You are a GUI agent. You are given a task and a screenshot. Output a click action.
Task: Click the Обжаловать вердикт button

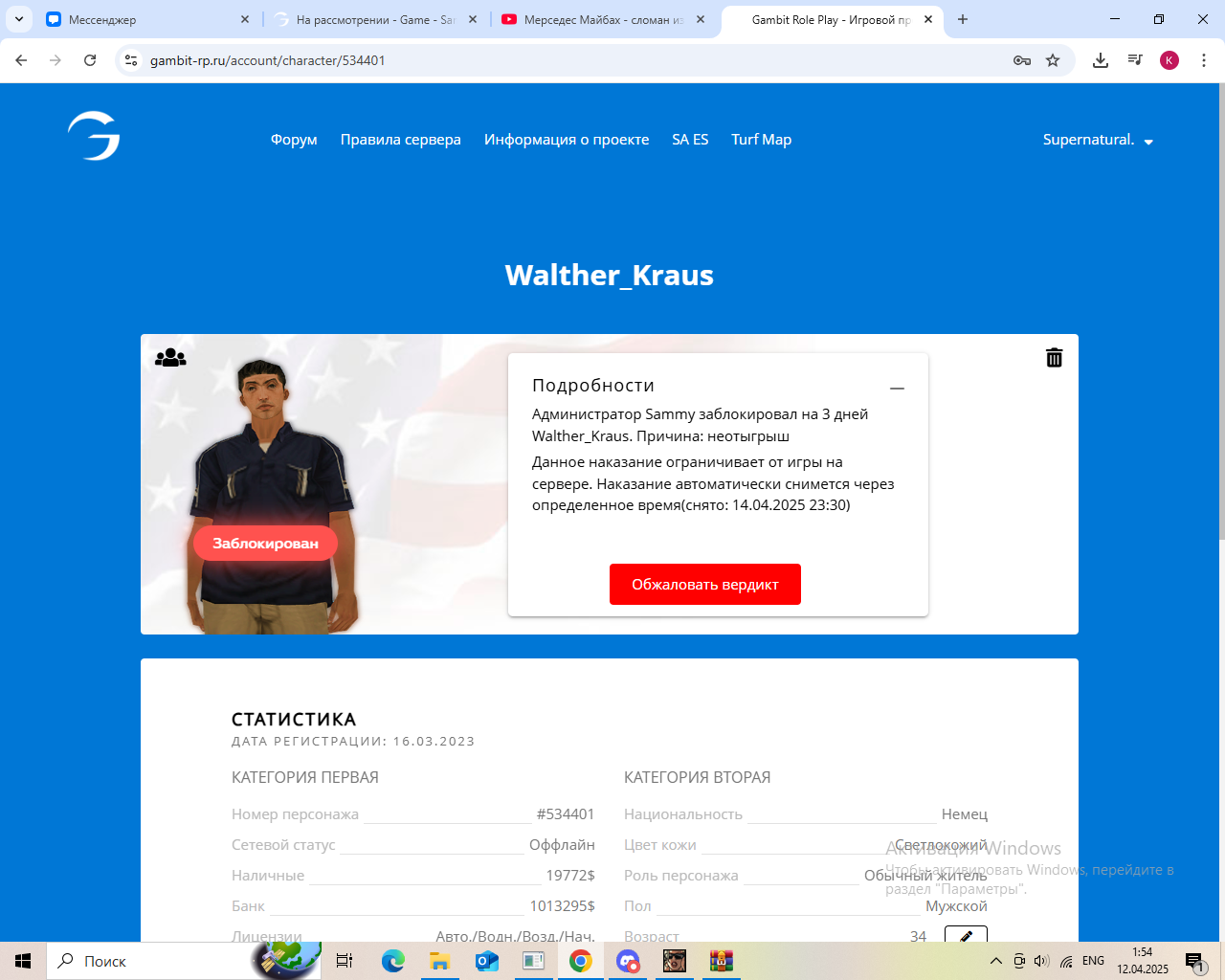pos(704,585)
